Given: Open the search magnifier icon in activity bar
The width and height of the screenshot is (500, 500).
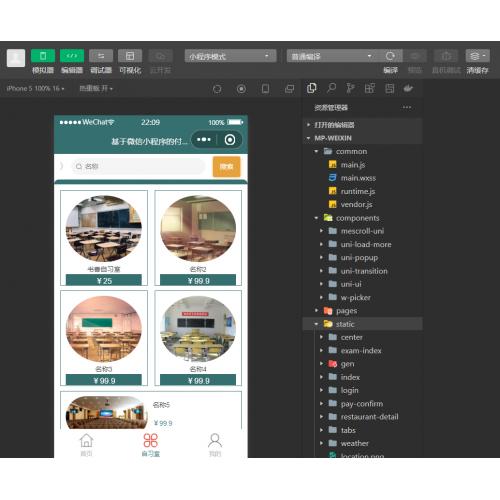Looking at the screenshot, I should coord(331,88).
